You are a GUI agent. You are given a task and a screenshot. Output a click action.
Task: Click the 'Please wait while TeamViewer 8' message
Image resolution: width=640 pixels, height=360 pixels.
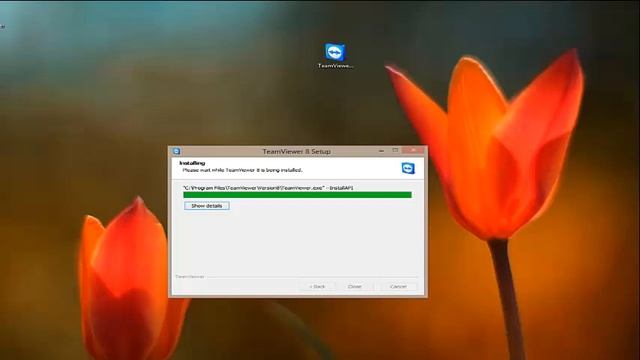pyautogui.click(x=242, y=170)
